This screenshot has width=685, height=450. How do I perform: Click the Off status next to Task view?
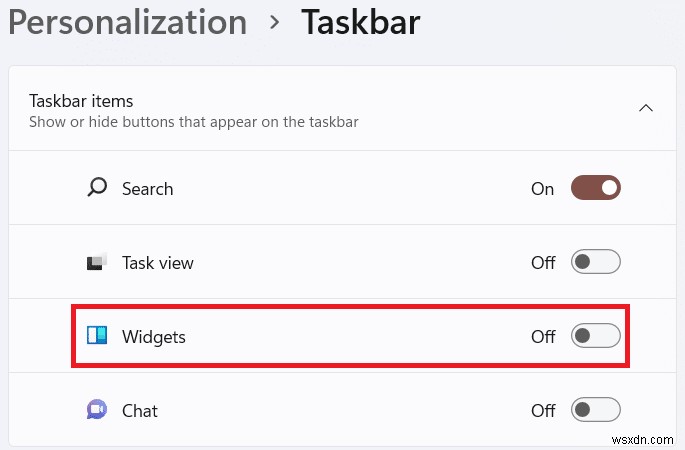point(542,263)
